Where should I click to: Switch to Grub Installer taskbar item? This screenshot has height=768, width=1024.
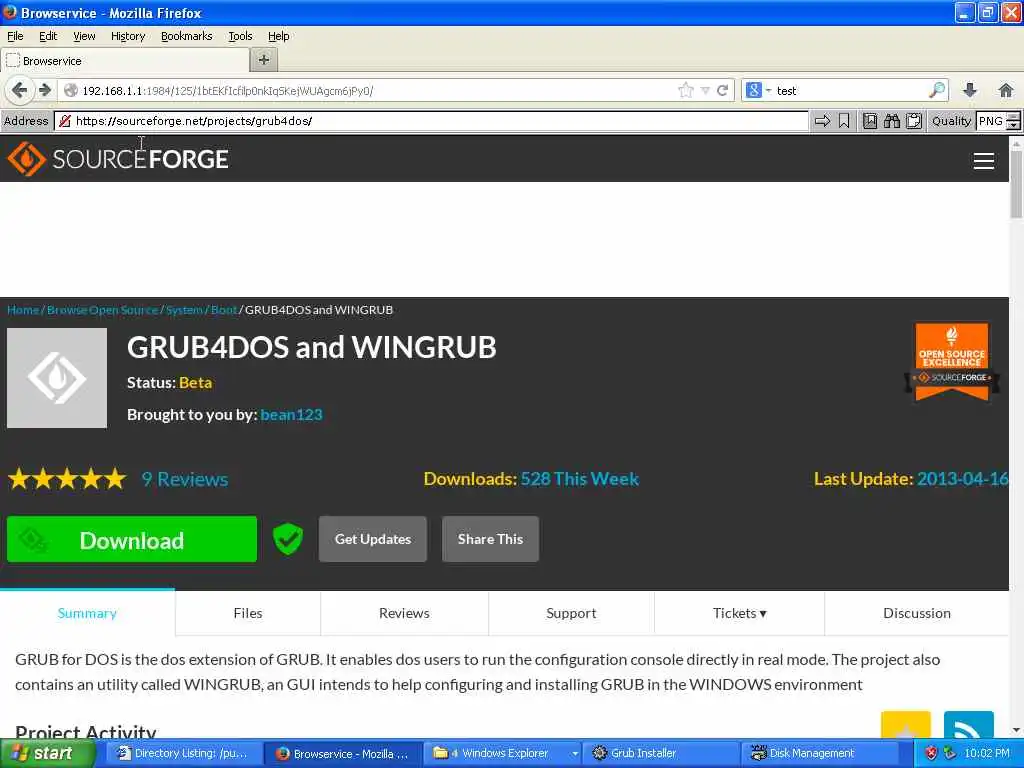click(661, 753)
